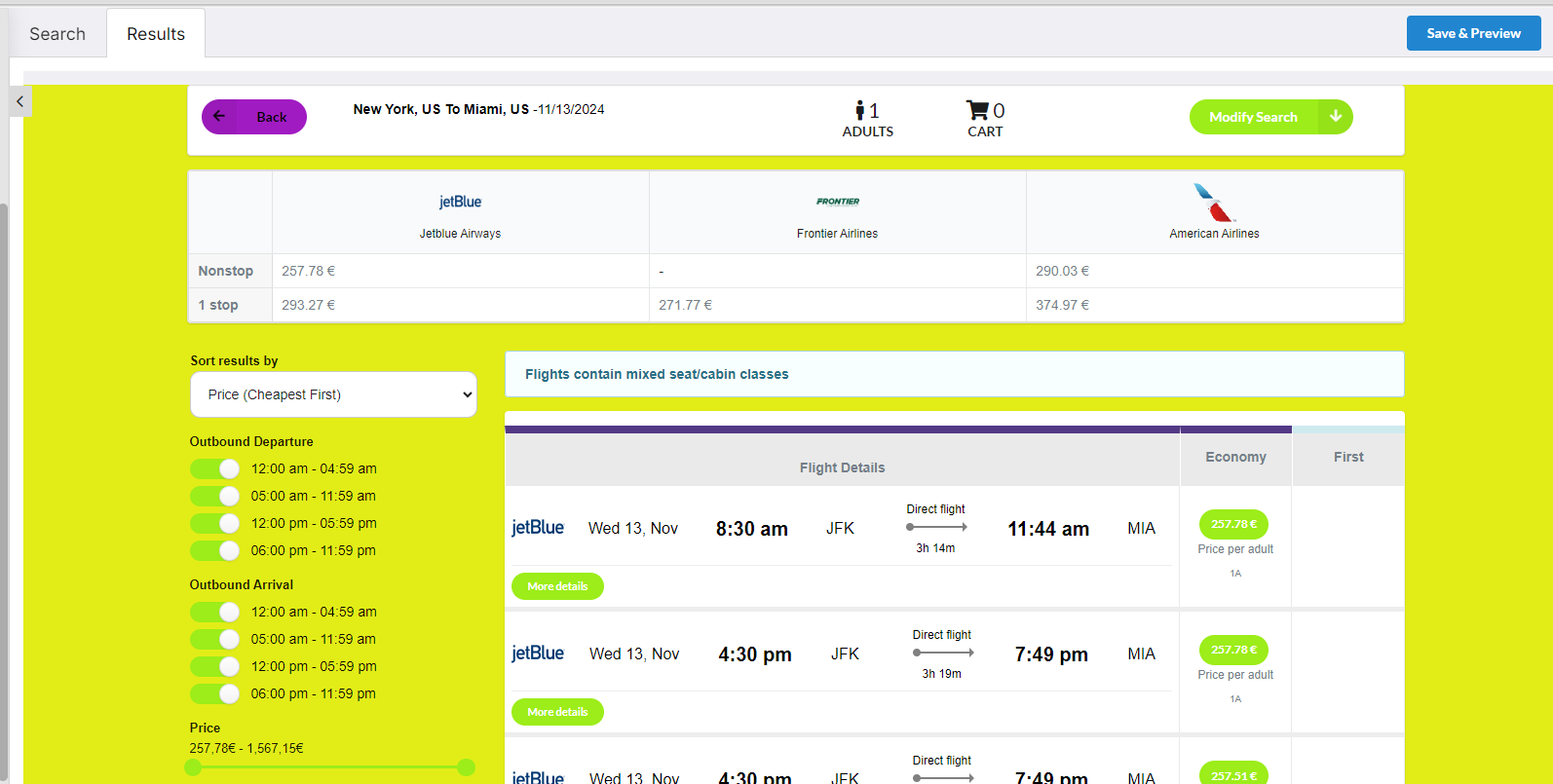Select 257.78 € price for 8:30 am flight

(1233, 524)
